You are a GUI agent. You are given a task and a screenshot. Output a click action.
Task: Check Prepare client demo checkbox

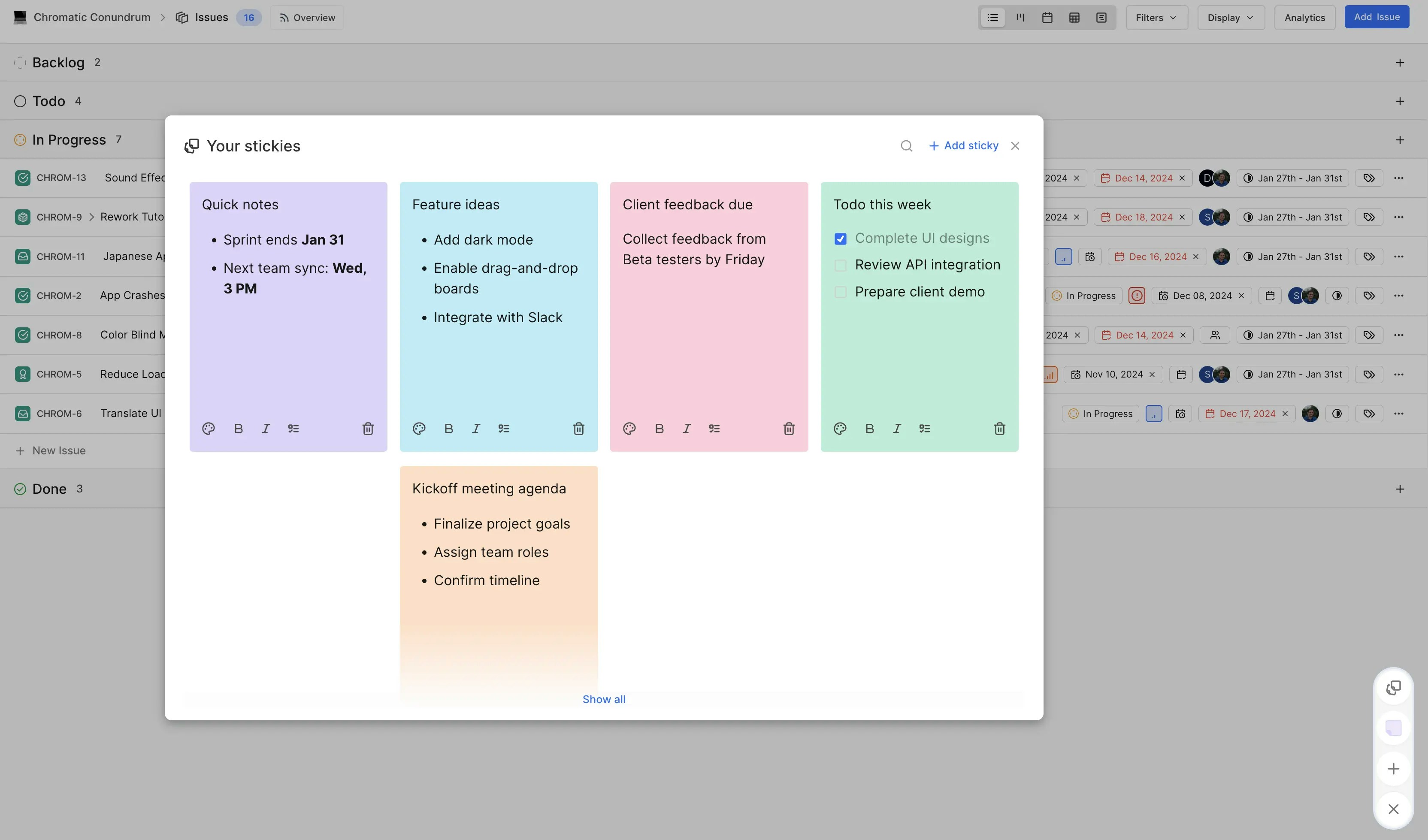pyautogui.click(x=841, y=292)
